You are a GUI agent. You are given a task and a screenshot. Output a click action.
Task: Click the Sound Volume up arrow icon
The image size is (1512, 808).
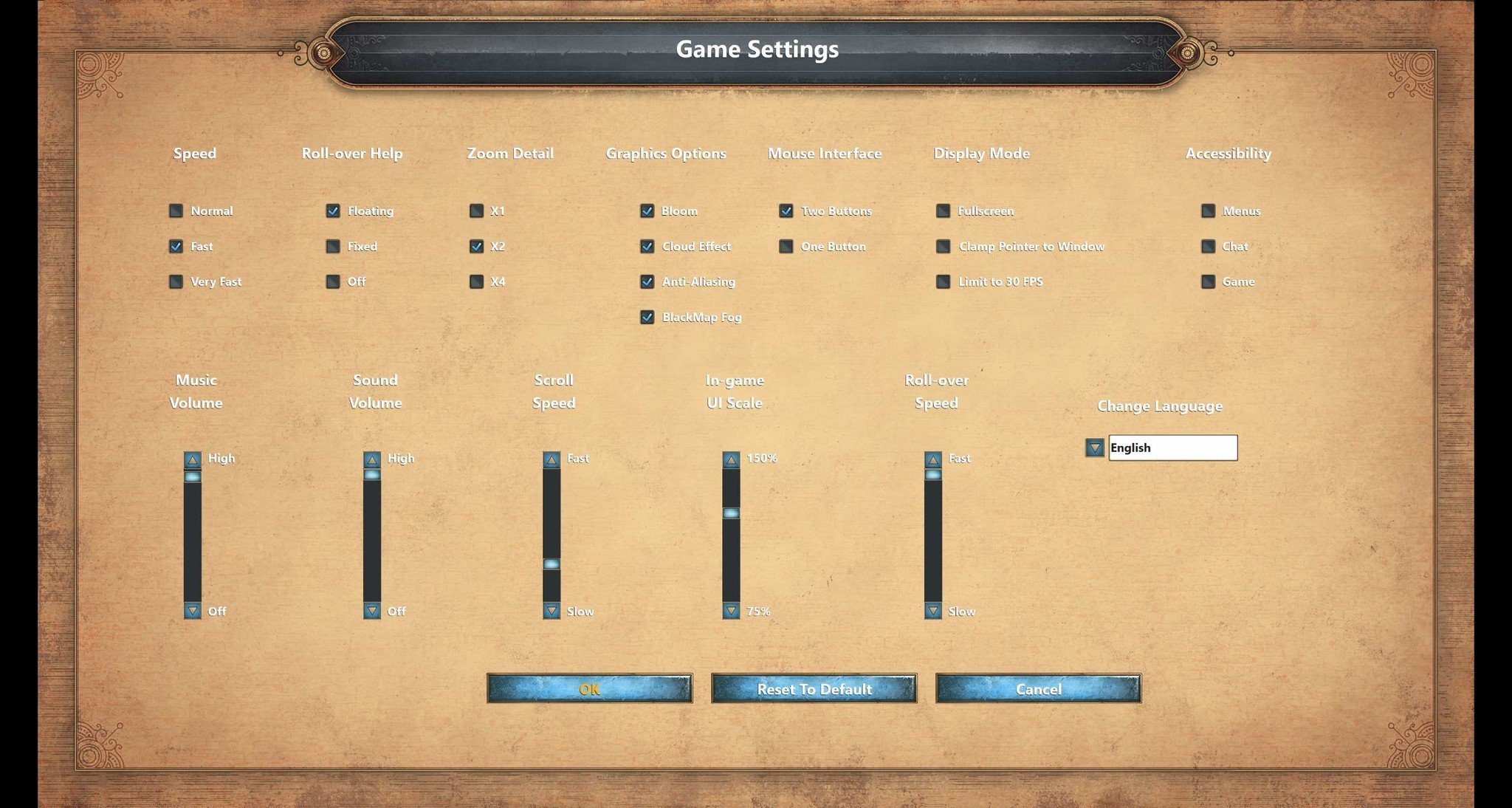(x=371, y=459)
